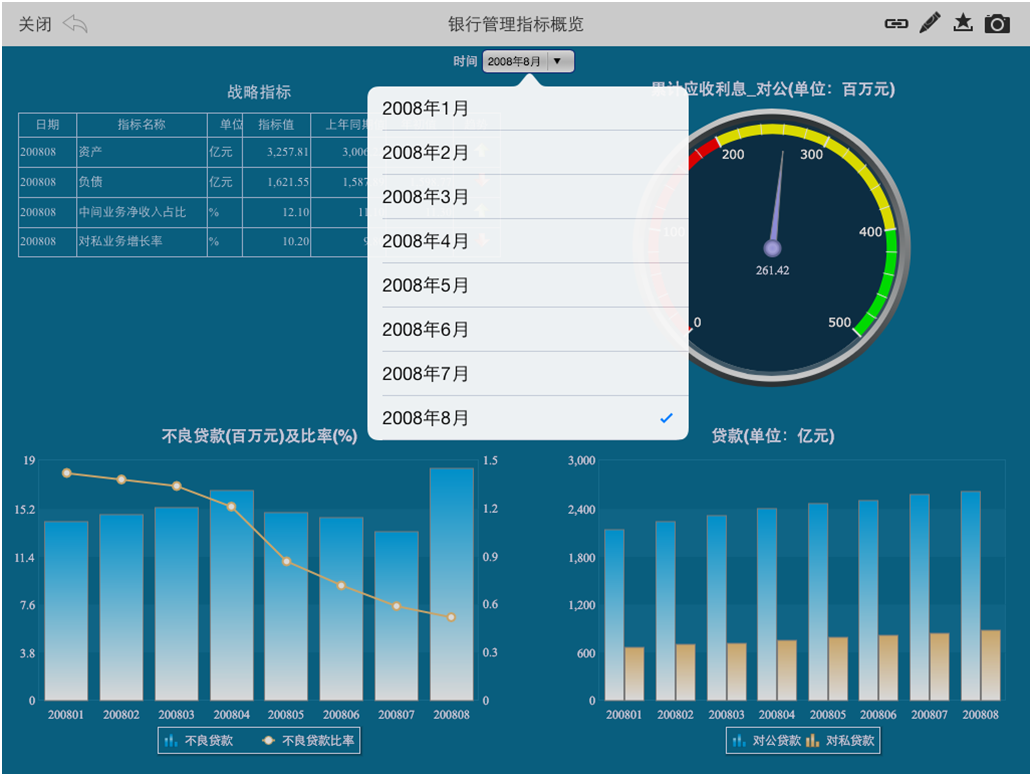Click value 1,621.55 in the table

pyautogui.click(x=288, y=182)
